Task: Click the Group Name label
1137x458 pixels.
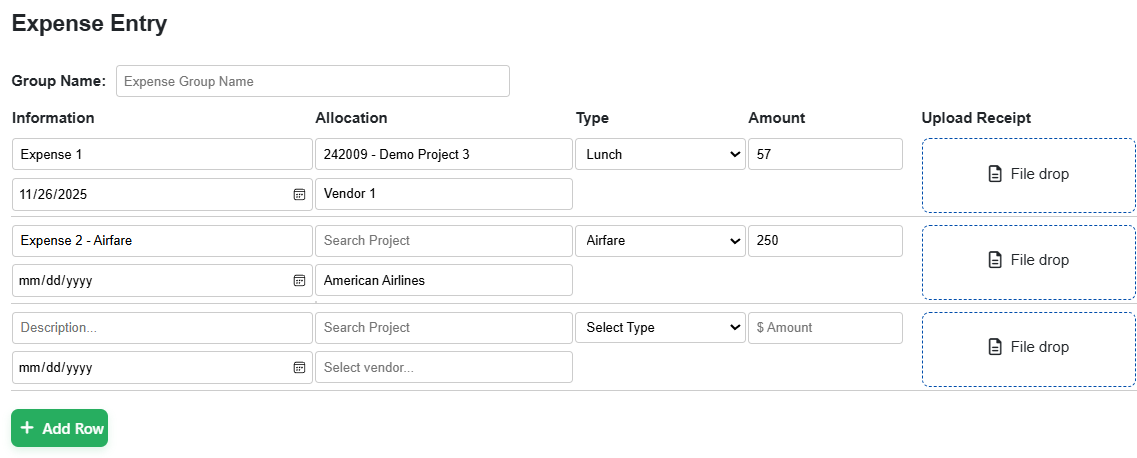Action: point(59,81)
